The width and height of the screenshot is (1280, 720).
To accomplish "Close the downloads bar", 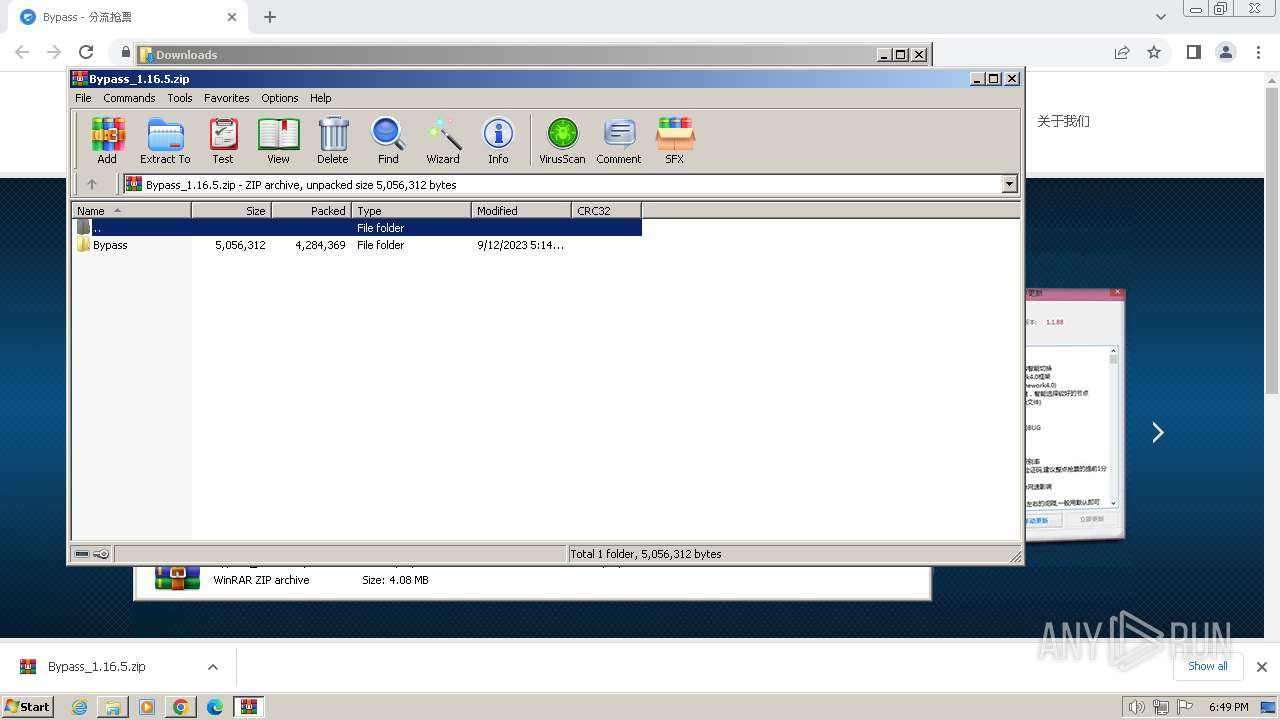I will point(1261,667).
